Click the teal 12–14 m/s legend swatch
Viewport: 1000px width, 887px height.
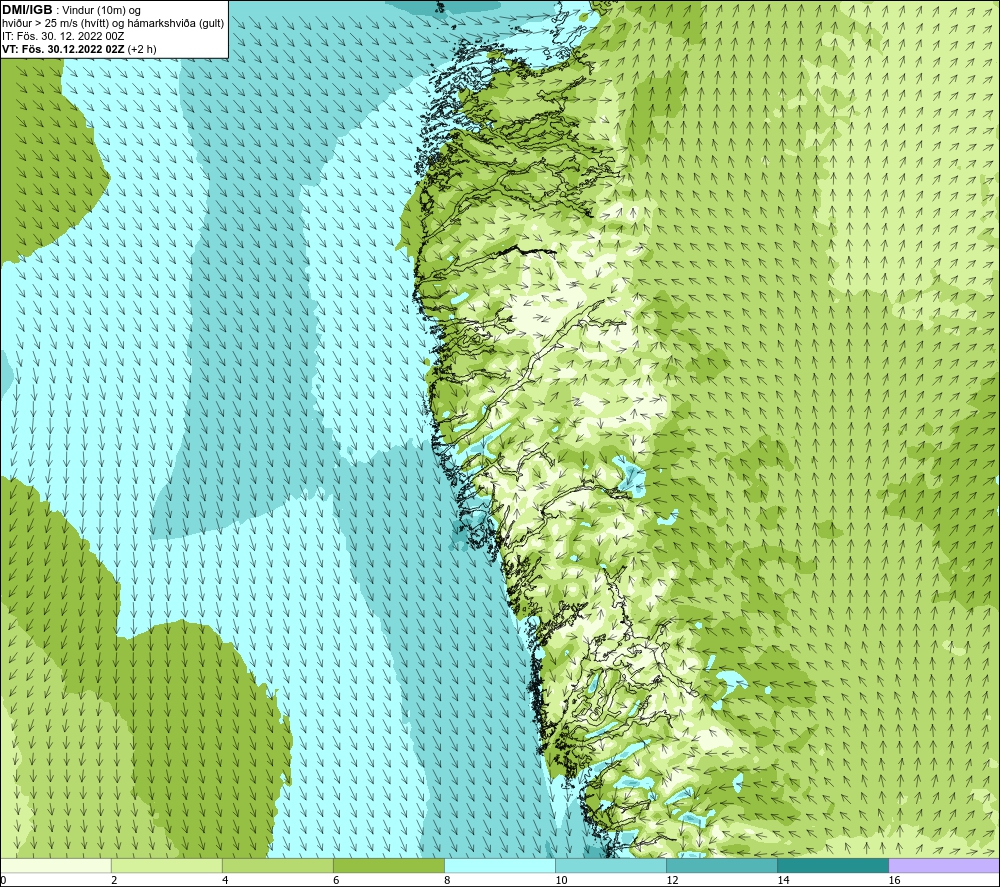tap(721, 865)
